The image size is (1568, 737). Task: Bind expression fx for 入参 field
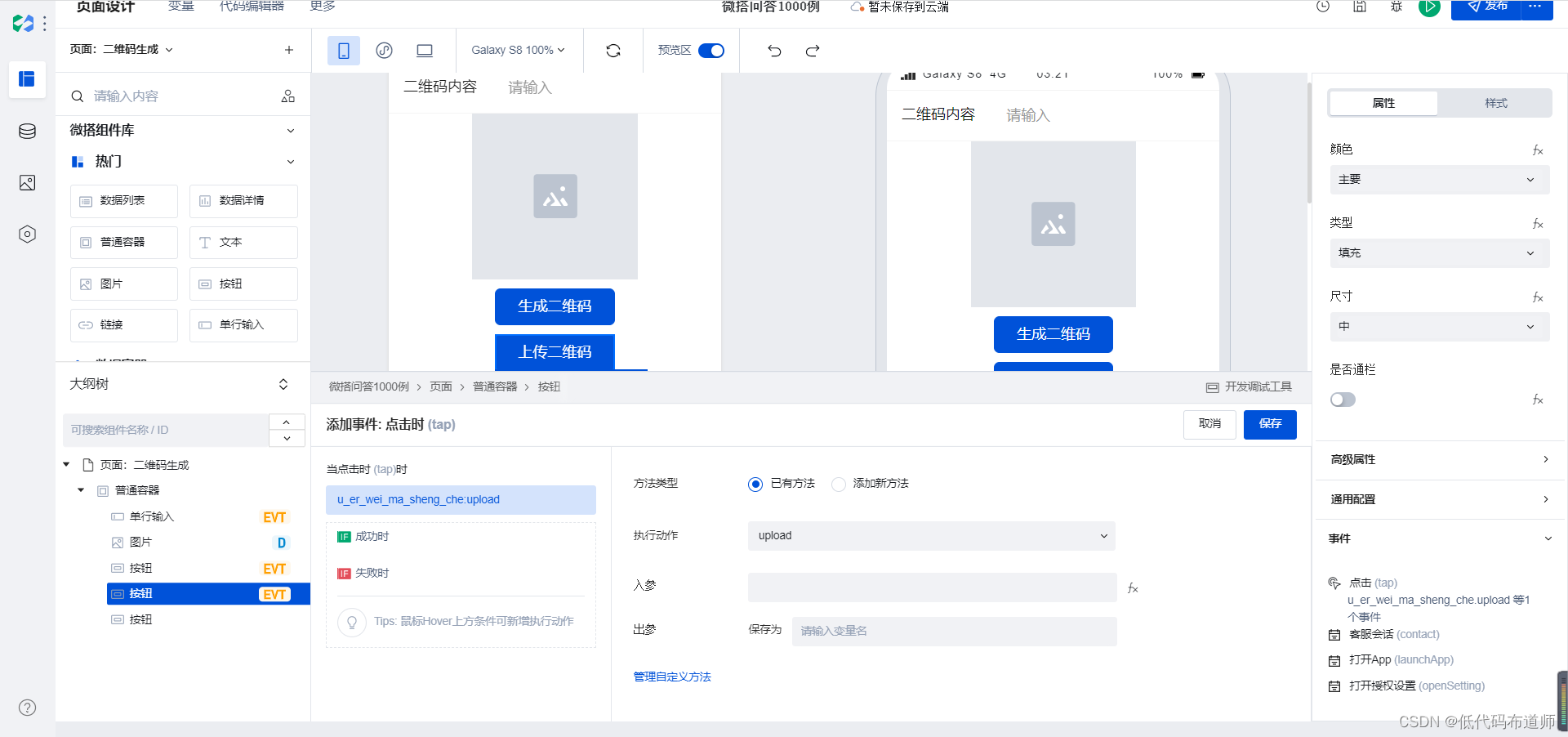(1133, 588)
